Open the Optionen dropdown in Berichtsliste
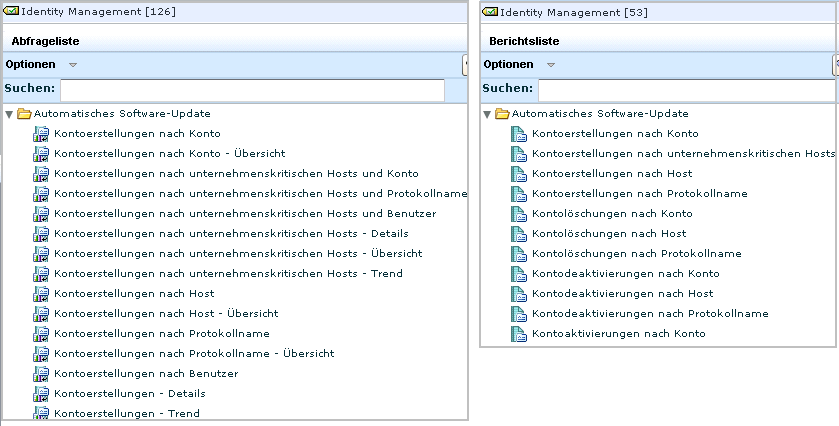 [551, 65]
